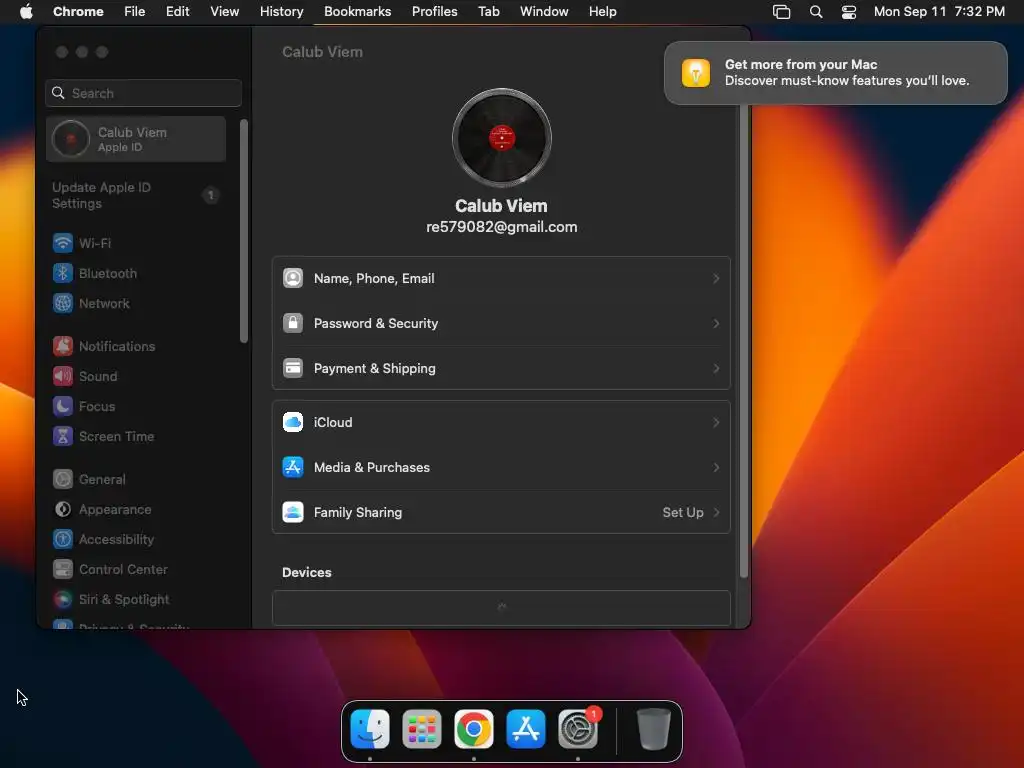Image resolution: width=1024 pixels, height=768 pixels.
Task: Click the Search field in sidebar
Action: [x=144, y=93]
